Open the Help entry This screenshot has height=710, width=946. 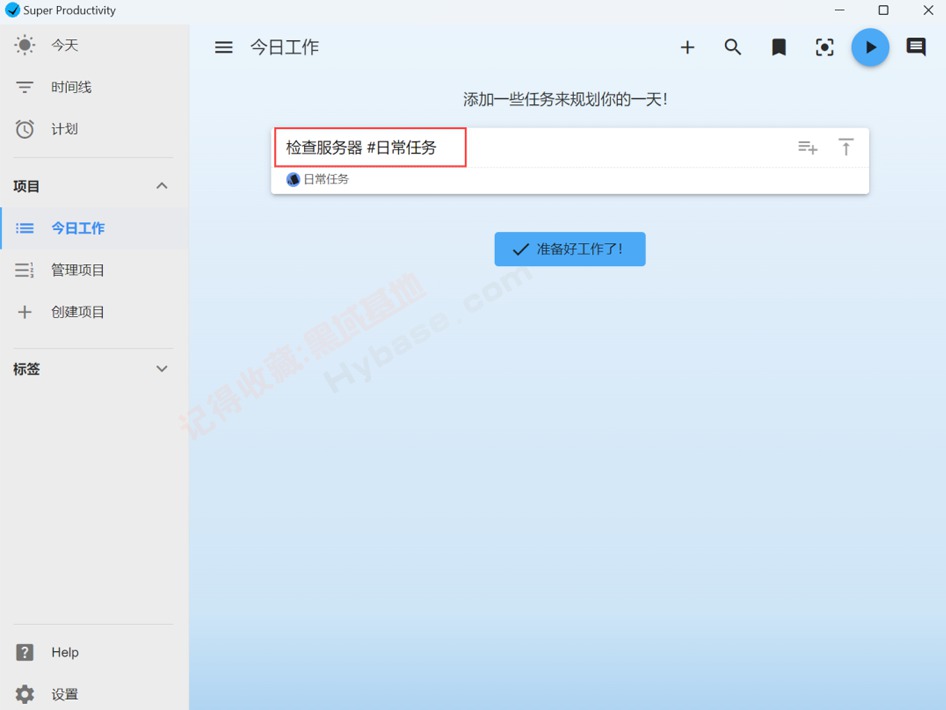tap(94, 652)
